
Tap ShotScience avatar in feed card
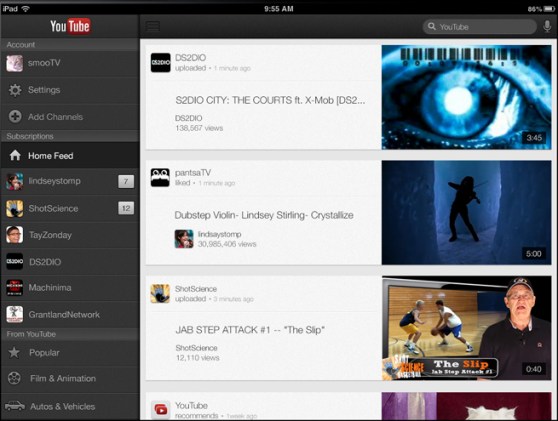(x=160, y=294)
